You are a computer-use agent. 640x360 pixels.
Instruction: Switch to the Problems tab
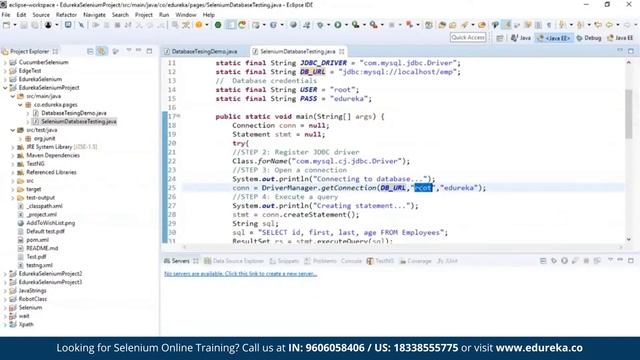click(320, 261)
